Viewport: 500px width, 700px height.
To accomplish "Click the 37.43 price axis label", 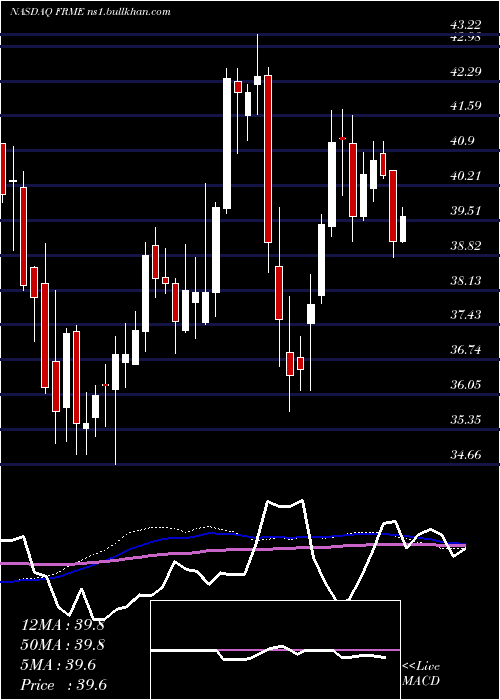I will pyautogui.click(x=465, y=315).
